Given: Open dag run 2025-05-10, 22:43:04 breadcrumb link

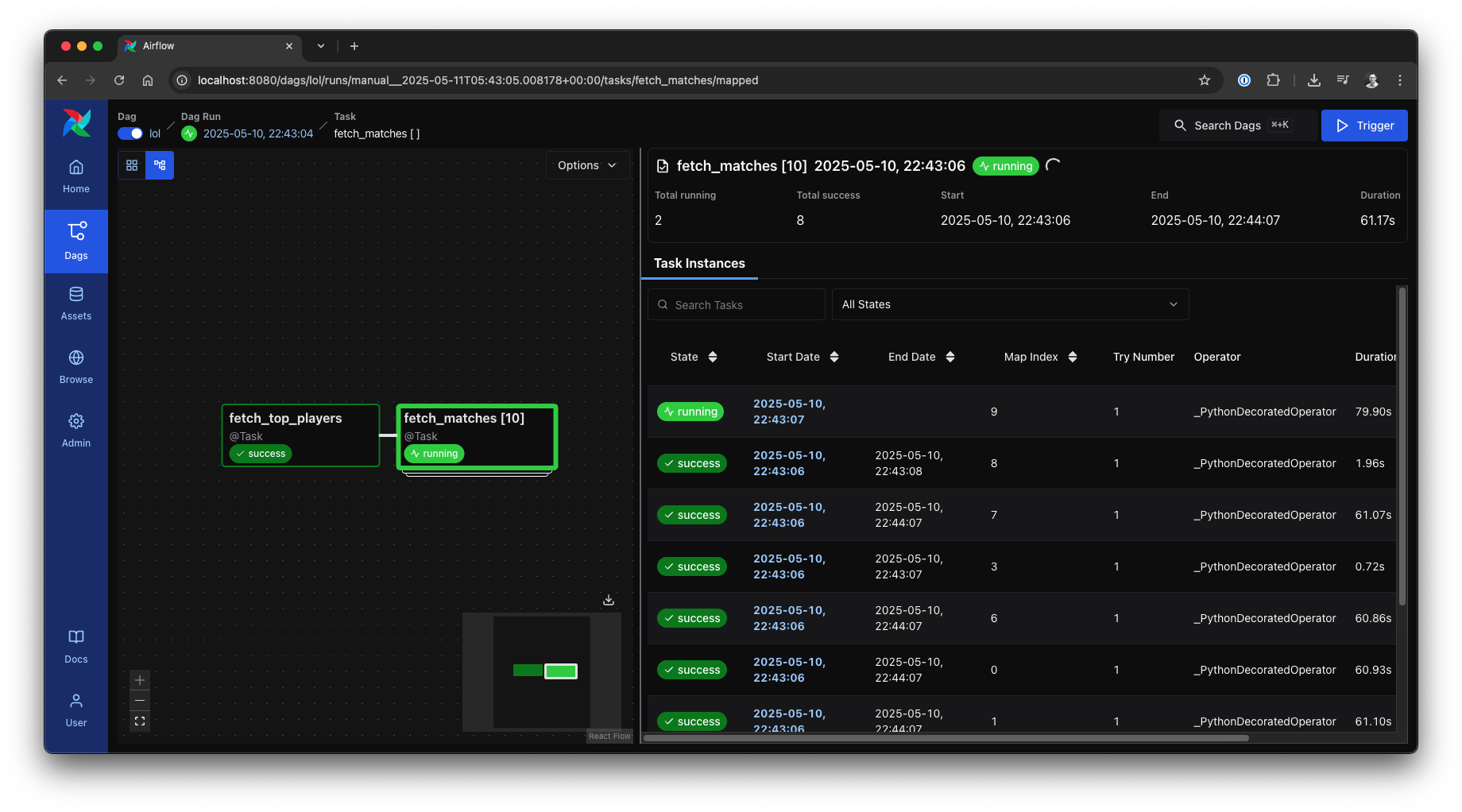Looking at the screenshot, I should point(257,133).
